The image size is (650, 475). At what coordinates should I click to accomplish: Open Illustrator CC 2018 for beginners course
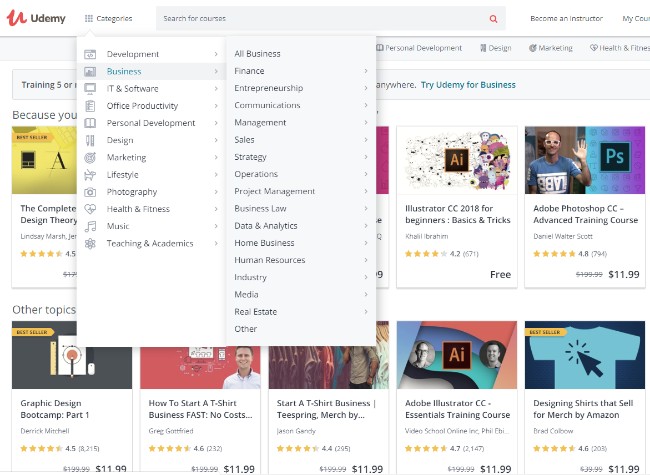(458, 214)
